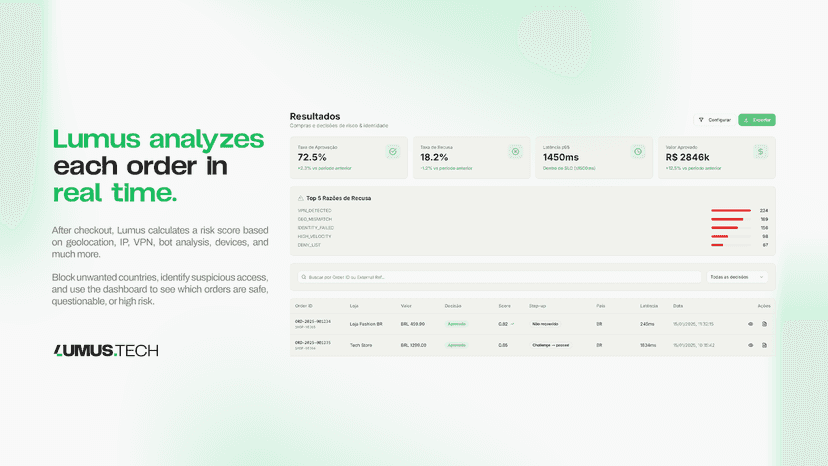Click the approved value dollar icon
The image size is (828, 466).
pyautogui.click(x=760, y=152)
